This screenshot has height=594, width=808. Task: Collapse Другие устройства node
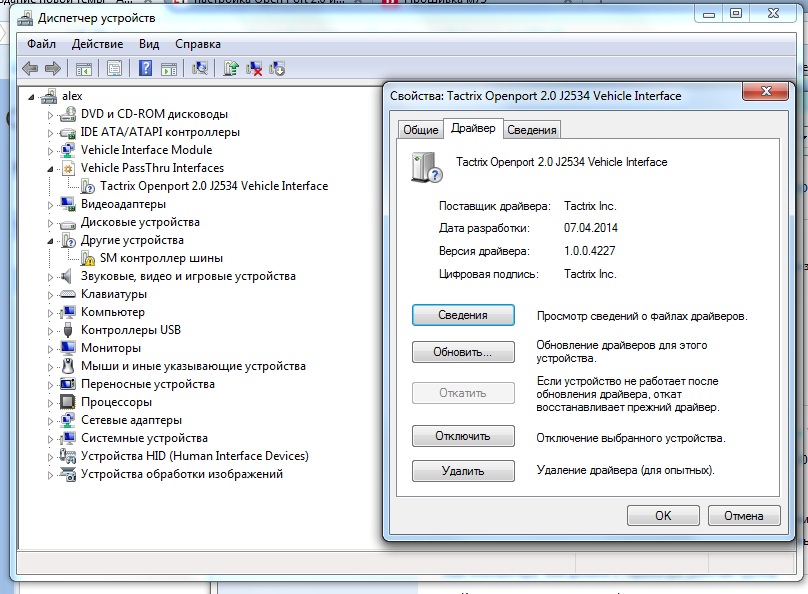(x=50, y=241)
